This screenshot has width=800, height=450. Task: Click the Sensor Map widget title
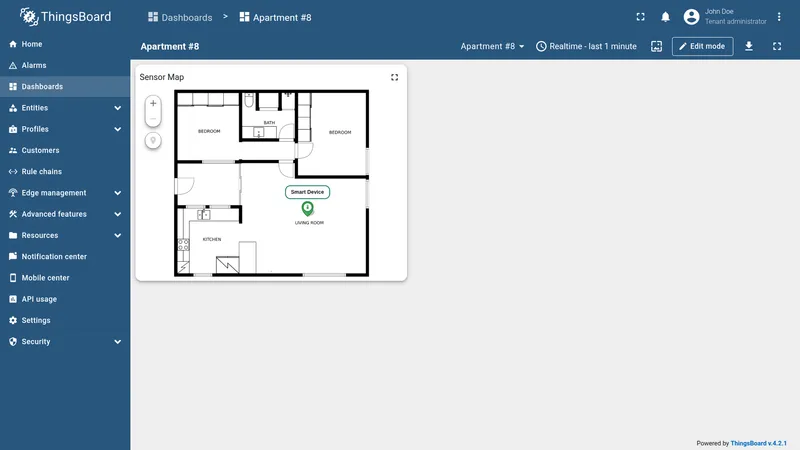click(162, 77)
